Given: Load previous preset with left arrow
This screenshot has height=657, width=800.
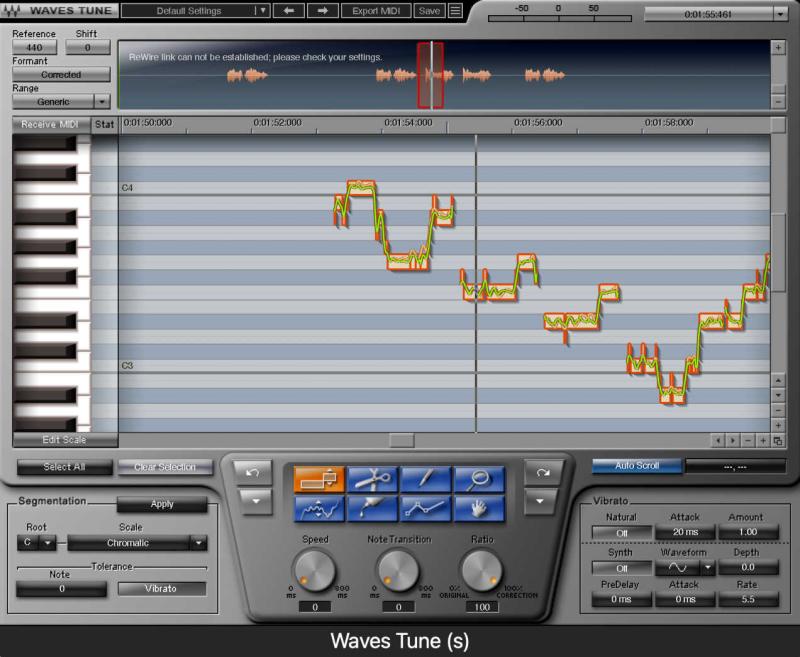Looking at the screenshot, I should pyautogui.click(x=289, y=10).
